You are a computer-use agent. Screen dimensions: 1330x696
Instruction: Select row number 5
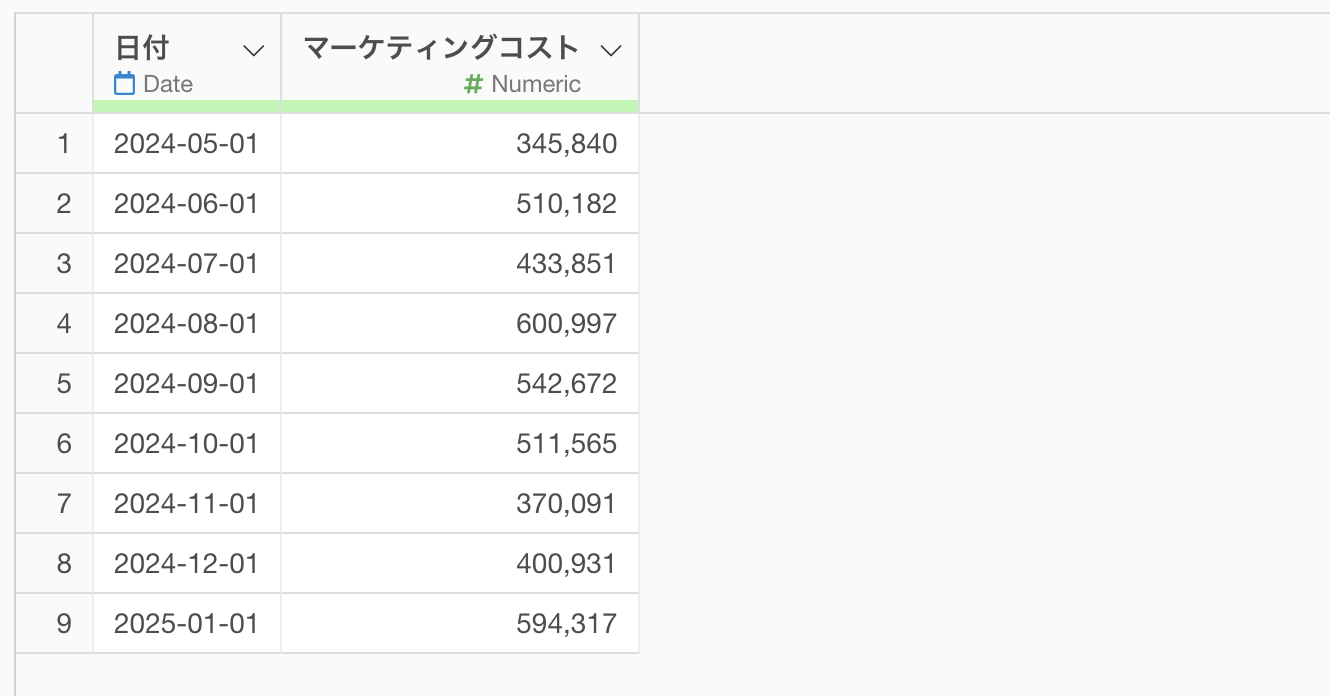click(x=64, y=384)
